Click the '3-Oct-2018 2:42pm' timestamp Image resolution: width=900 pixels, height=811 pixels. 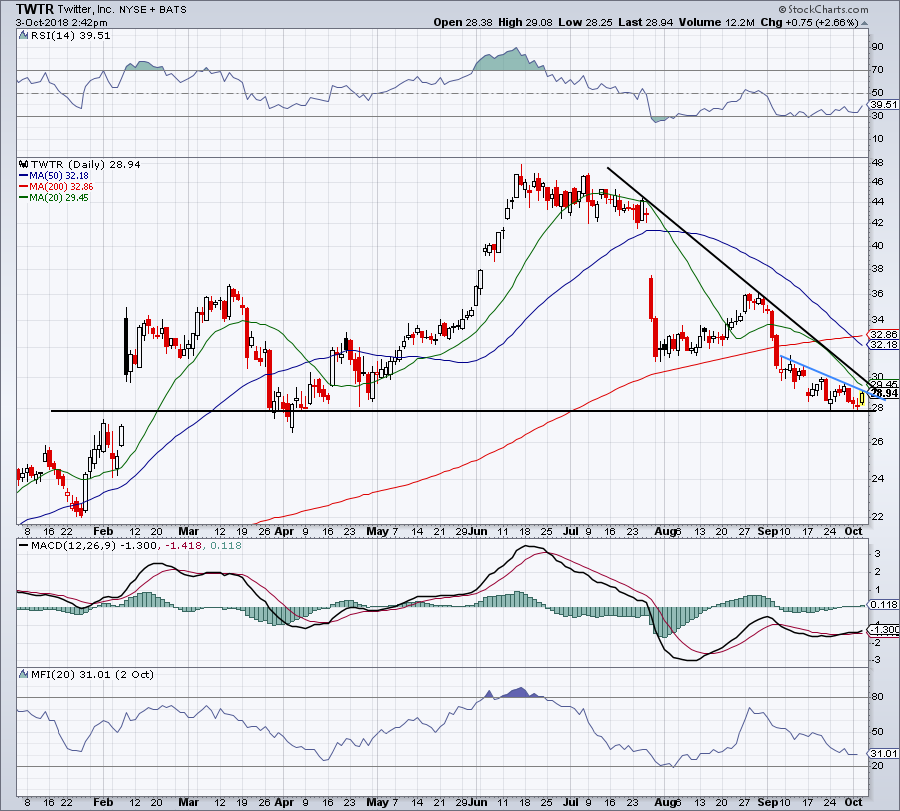point(61,23)
